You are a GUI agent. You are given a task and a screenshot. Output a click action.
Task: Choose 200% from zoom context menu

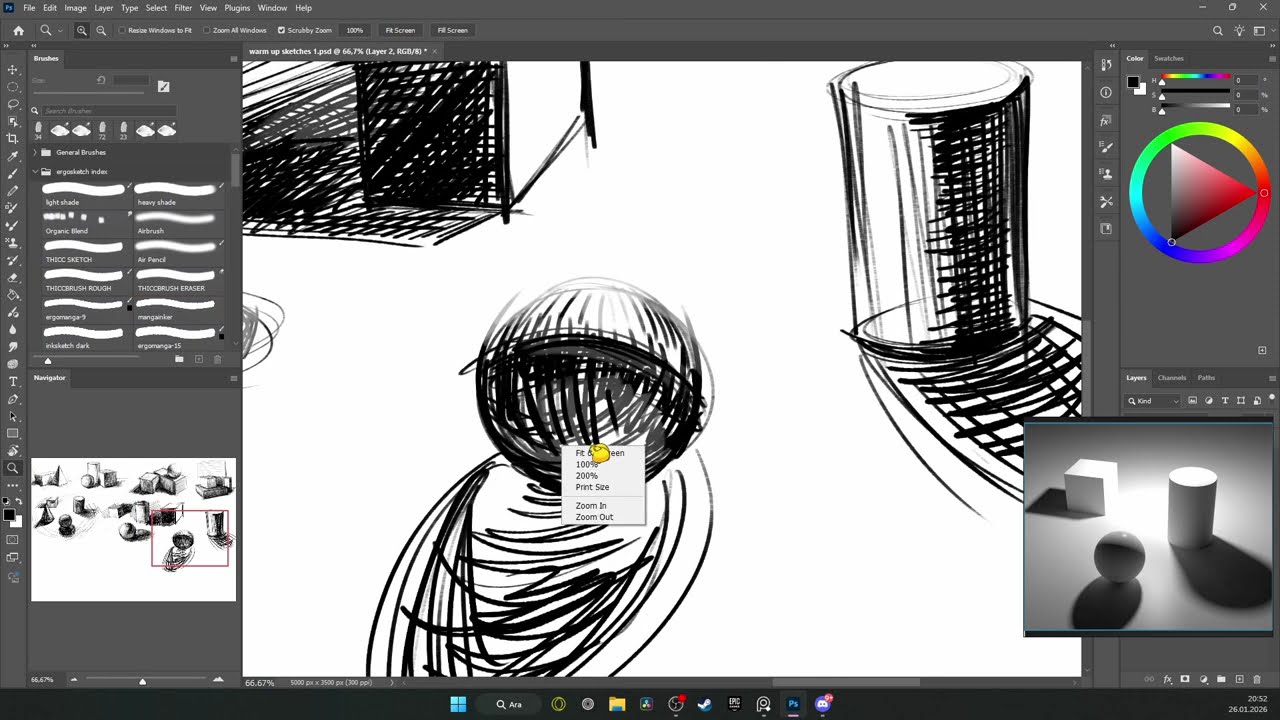coord(587,476)
